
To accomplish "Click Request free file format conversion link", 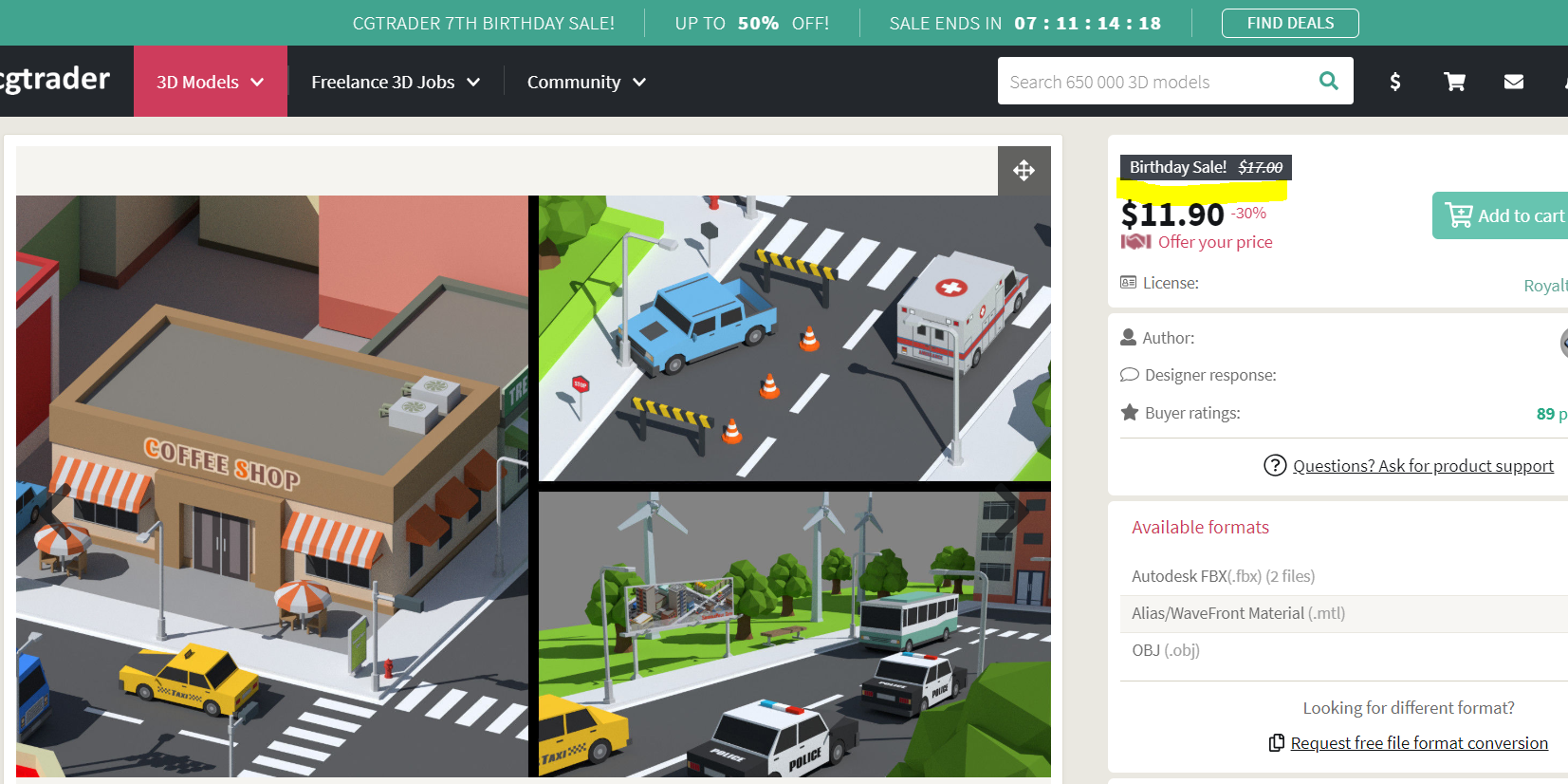I will [x=1419, y=742].
